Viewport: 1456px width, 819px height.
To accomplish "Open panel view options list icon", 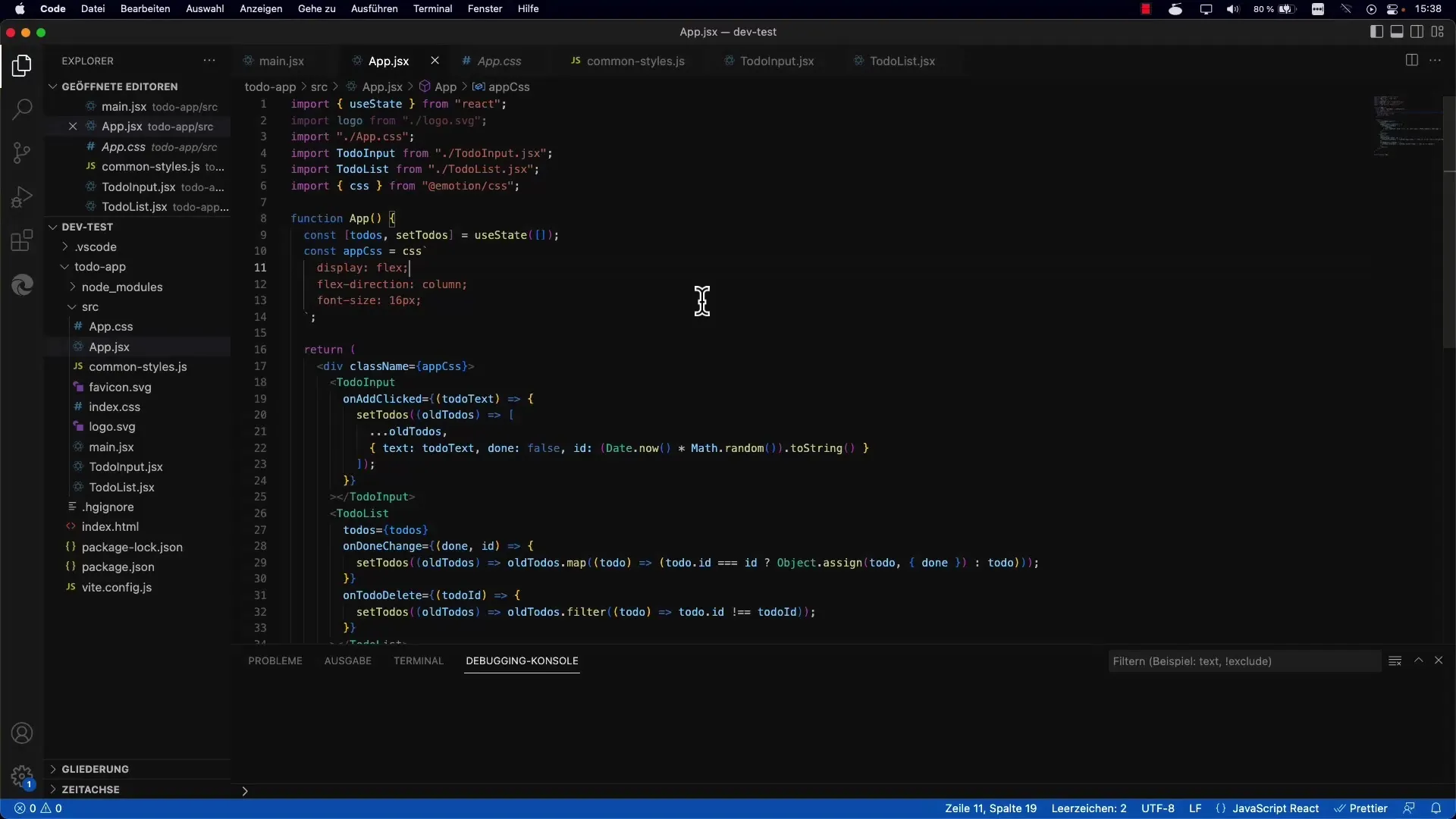I will pos(1395,661).
